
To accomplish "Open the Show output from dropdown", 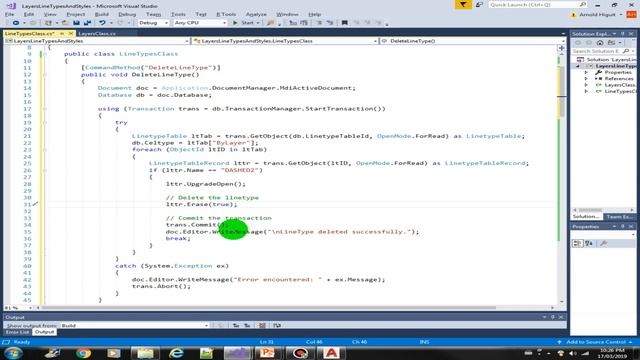I will 135,326.
